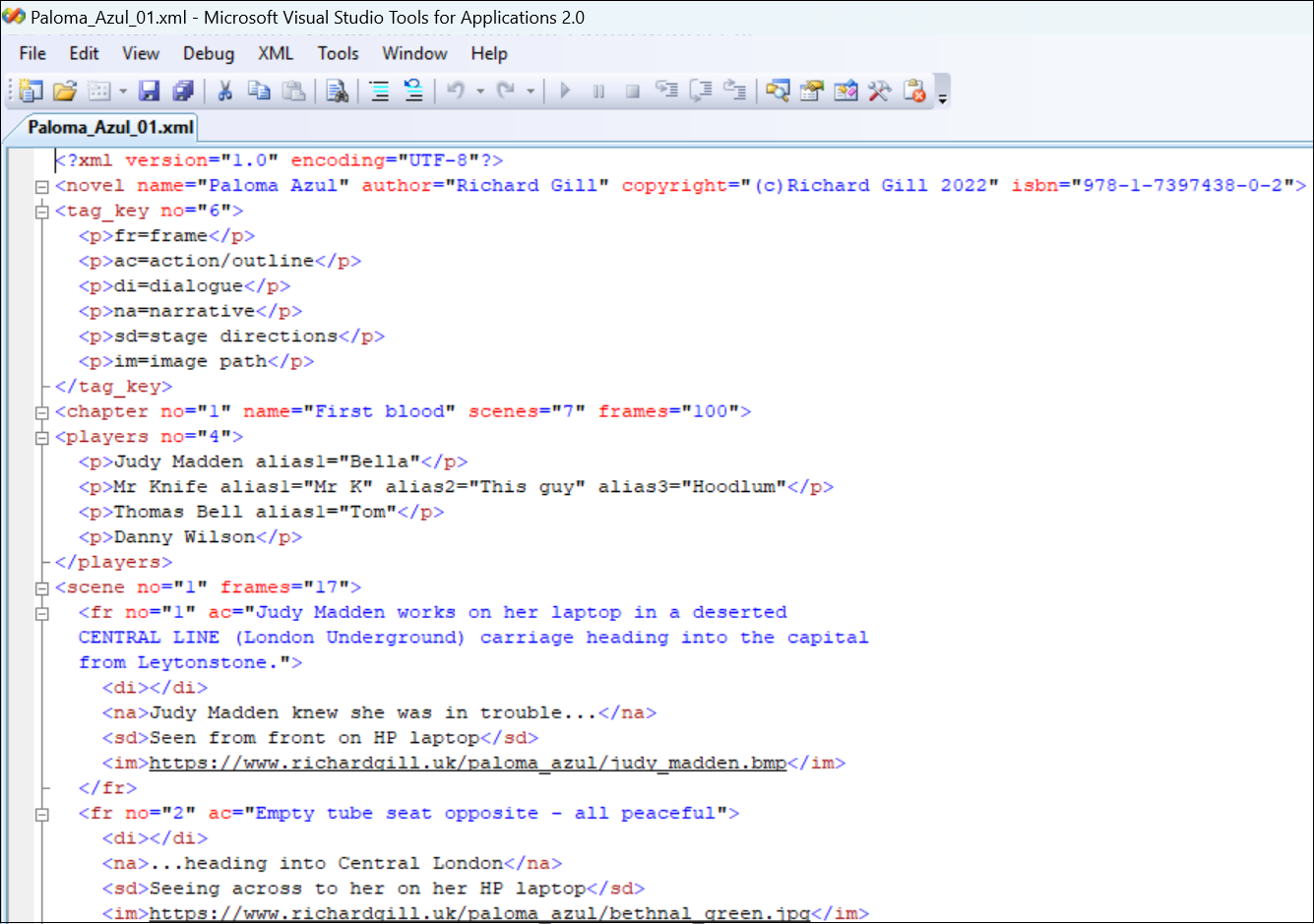This screenshot has width=1314, height=924.
Task: Click the Uncomment Selected Lines icon
Action: [413, 91]
